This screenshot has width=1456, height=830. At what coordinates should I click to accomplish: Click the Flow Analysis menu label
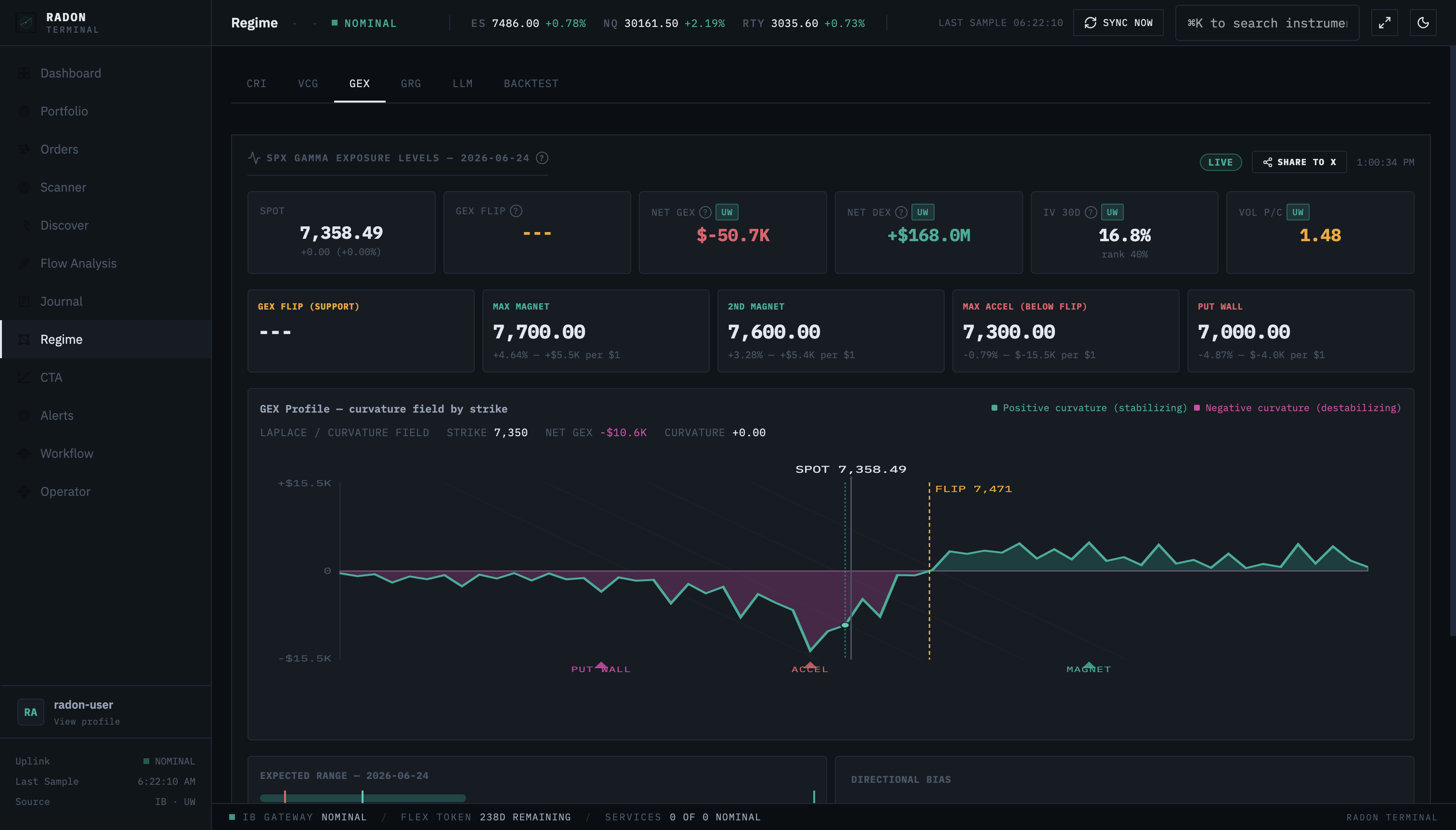click(78, 263)
